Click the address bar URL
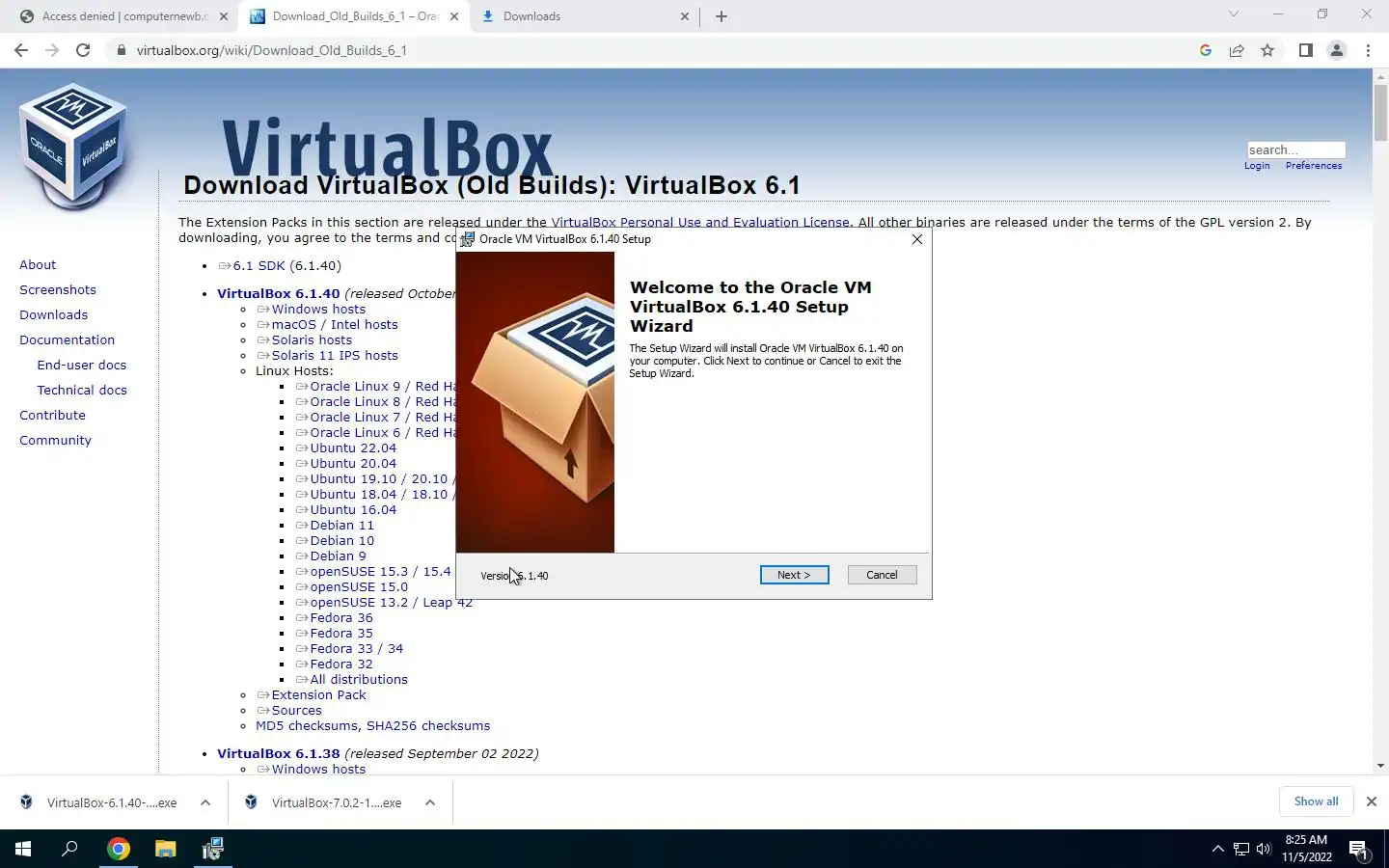The width and height of the screenshot is (1389, 868). [x=271, y=50]
